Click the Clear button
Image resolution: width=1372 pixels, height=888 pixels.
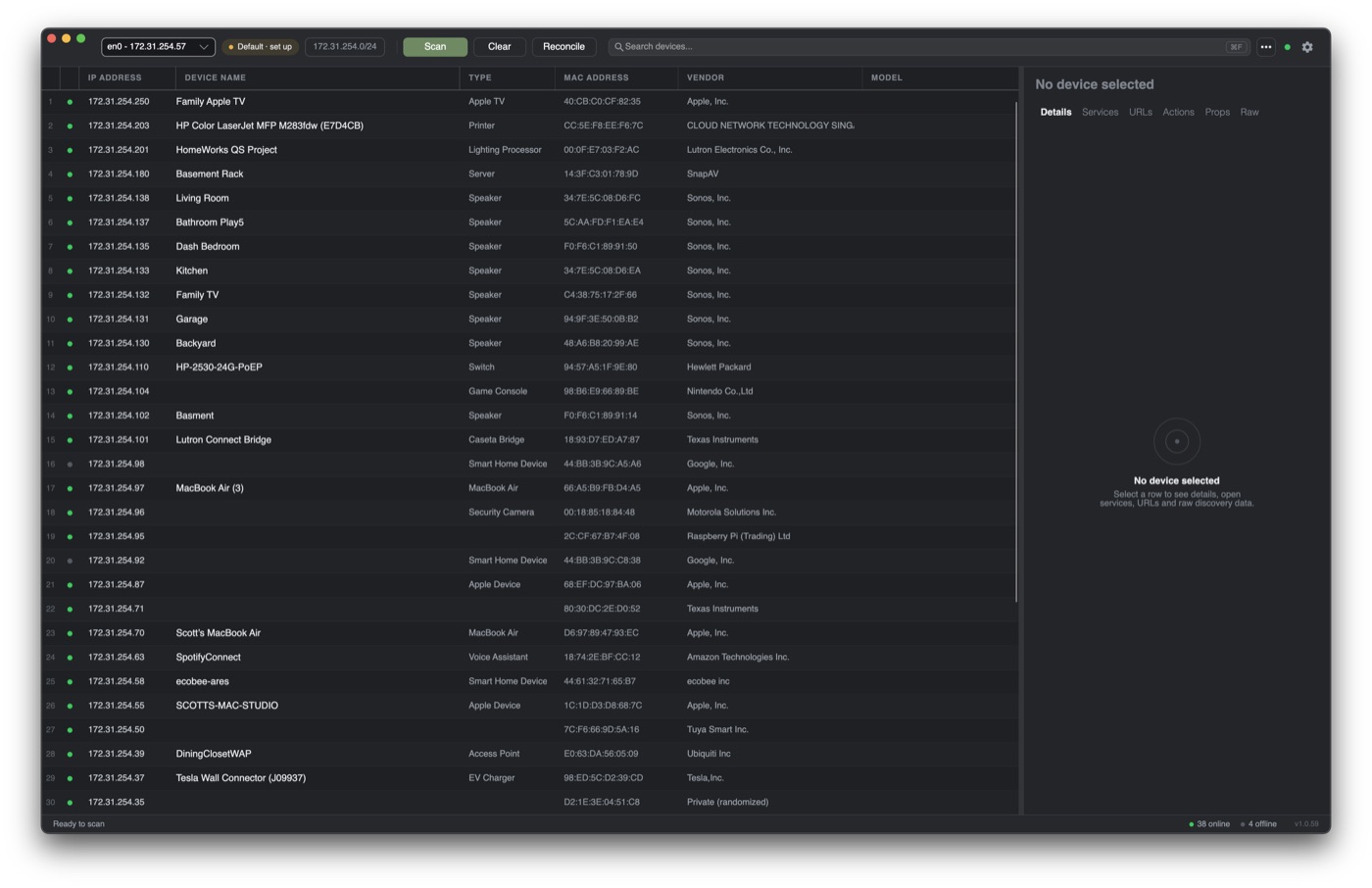[500, 47]
